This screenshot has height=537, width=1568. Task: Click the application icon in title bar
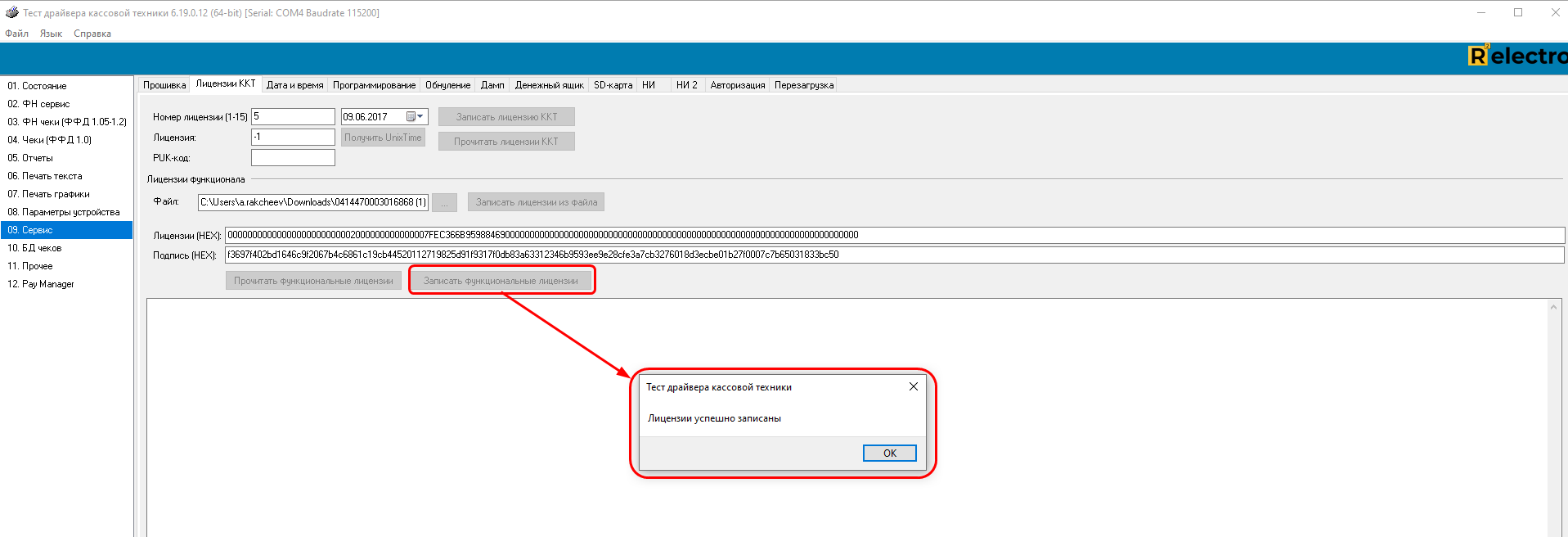coord(11,12)
